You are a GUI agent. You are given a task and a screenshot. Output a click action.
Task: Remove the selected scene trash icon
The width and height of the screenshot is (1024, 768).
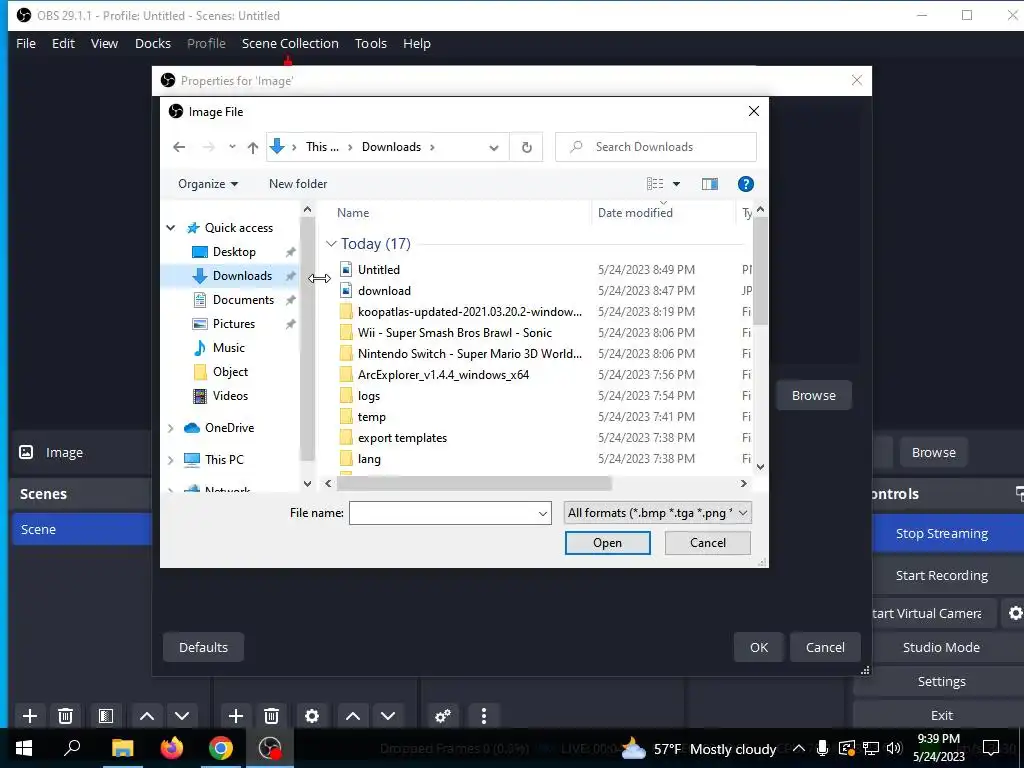(65, 716)
